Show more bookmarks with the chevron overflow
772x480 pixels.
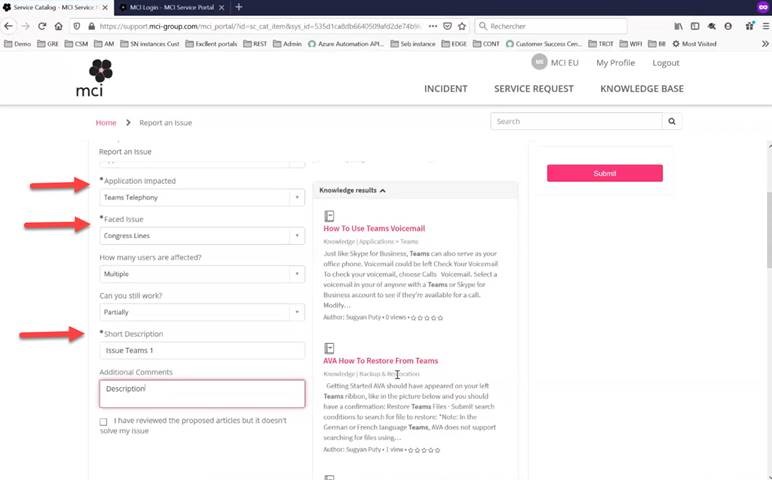click(x=765, y=44)
